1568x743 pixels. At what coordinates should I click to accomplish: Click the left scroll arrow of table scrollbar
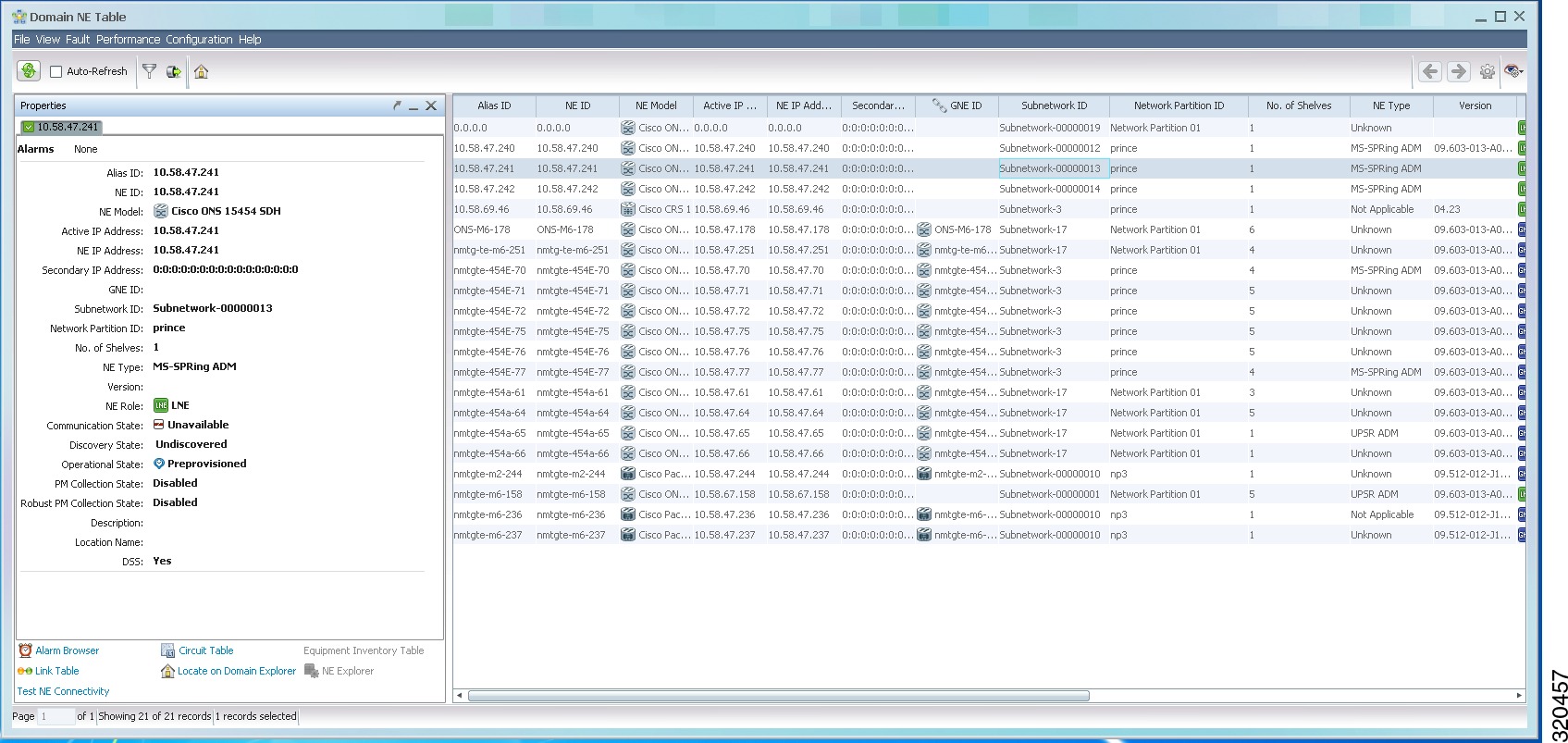460,695
